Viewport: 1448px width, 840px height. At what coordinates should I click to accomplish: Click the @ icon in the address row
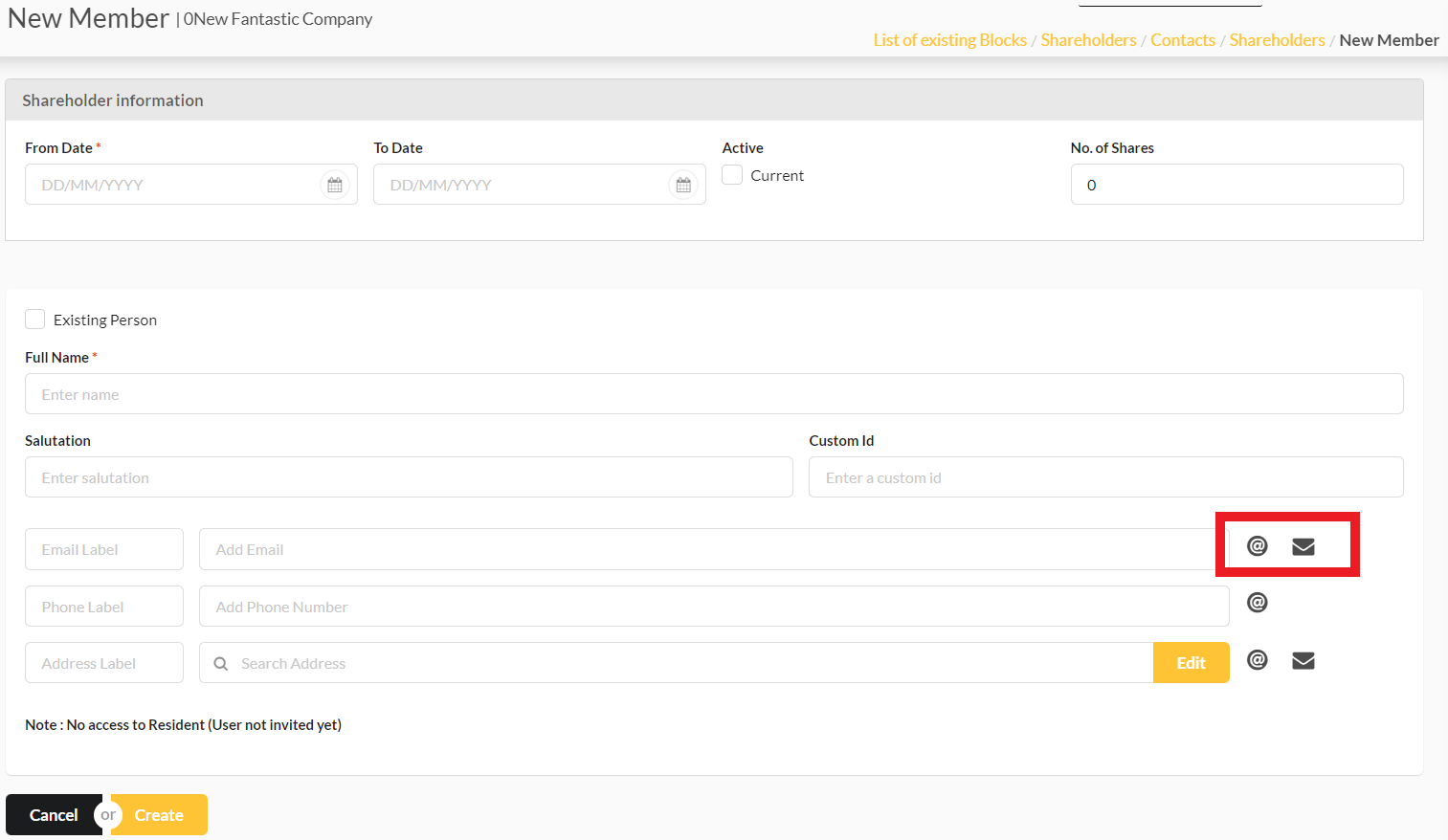coord(1258,659)
